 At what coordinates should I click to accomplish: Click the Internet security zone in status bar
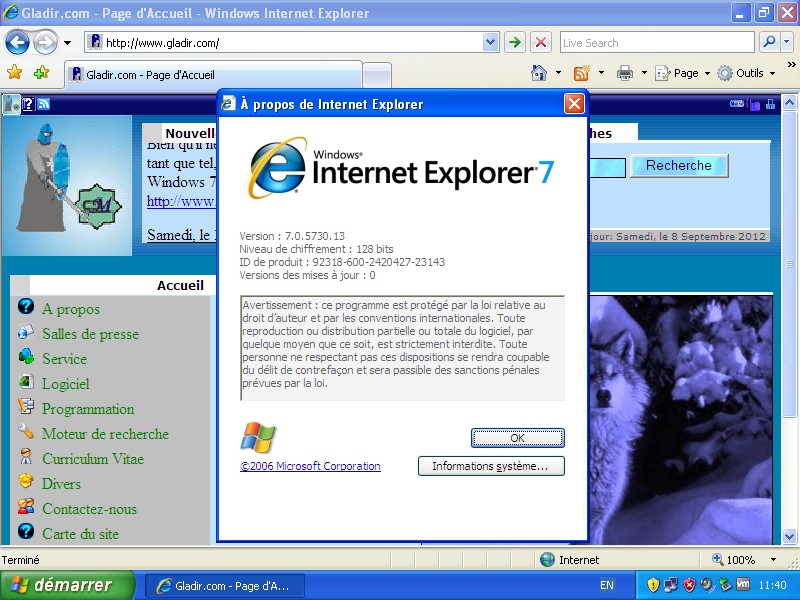[x=569, y=560]
